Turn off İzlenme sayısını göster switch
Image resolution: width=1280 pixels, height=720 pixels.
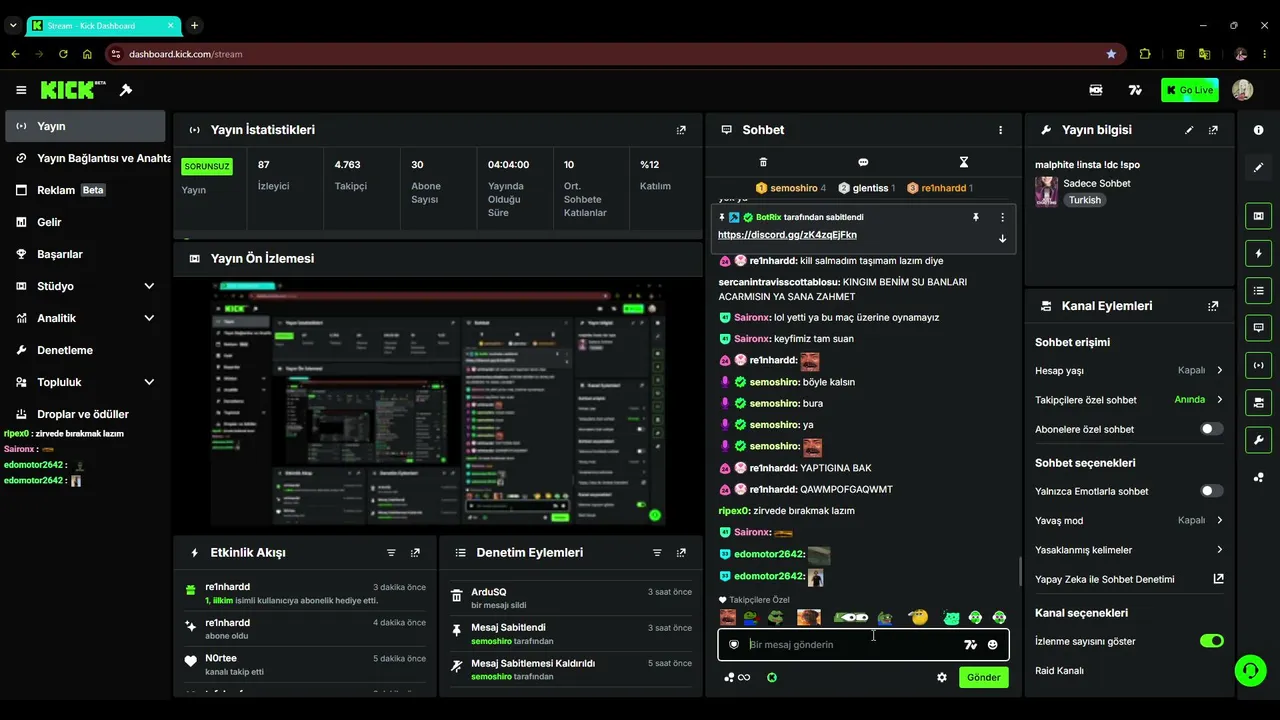tap(1211, 641)
